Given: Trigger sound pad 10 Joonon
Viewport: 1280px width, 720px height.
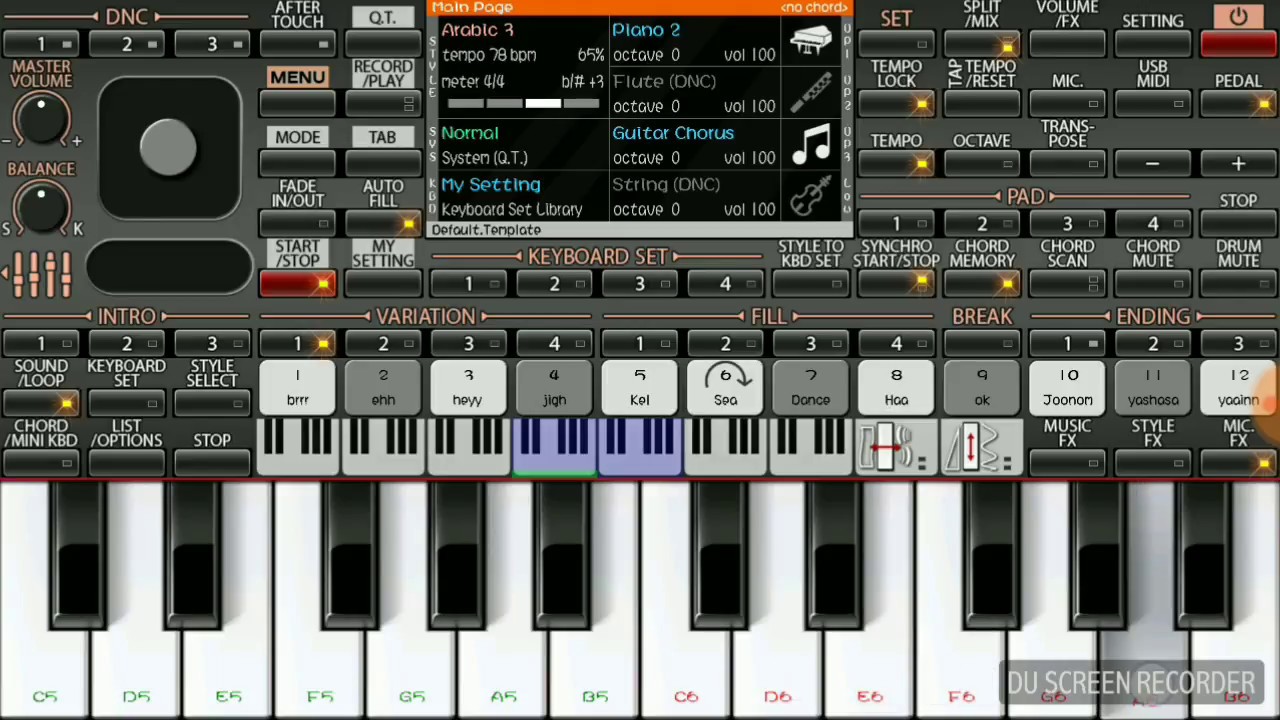Looking at the screenshot, I should click(1067, 387).
